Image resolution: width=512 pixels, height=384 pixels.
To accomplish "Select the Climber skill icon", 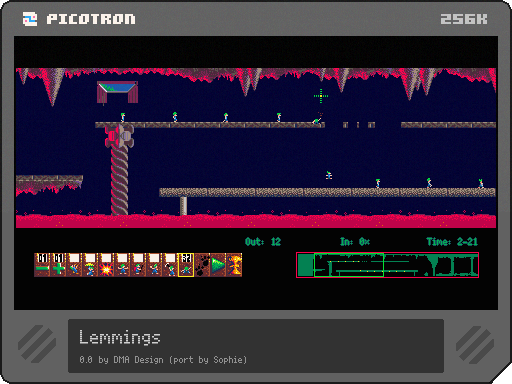I will pos(74,265).
